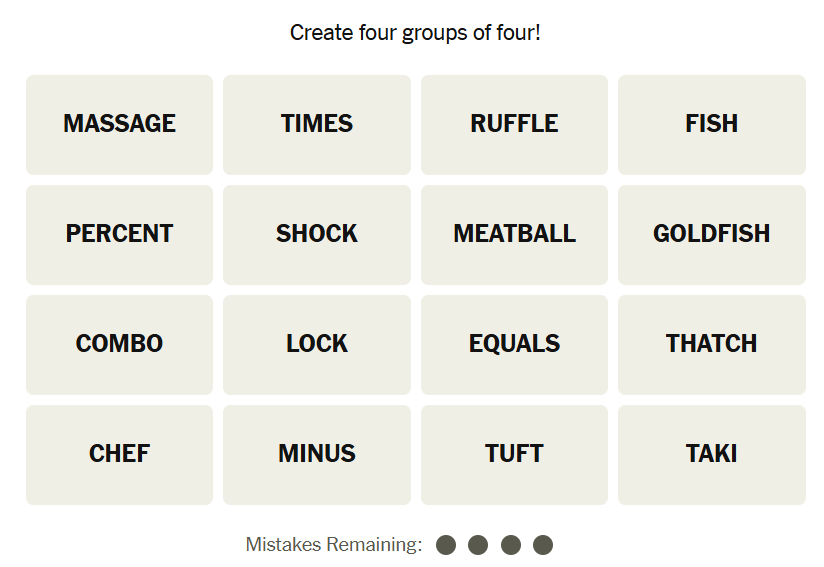The width and height of the screenshot is (824, 567).
Task: Click the EQUALS word tile
Action: coord(514,344)
